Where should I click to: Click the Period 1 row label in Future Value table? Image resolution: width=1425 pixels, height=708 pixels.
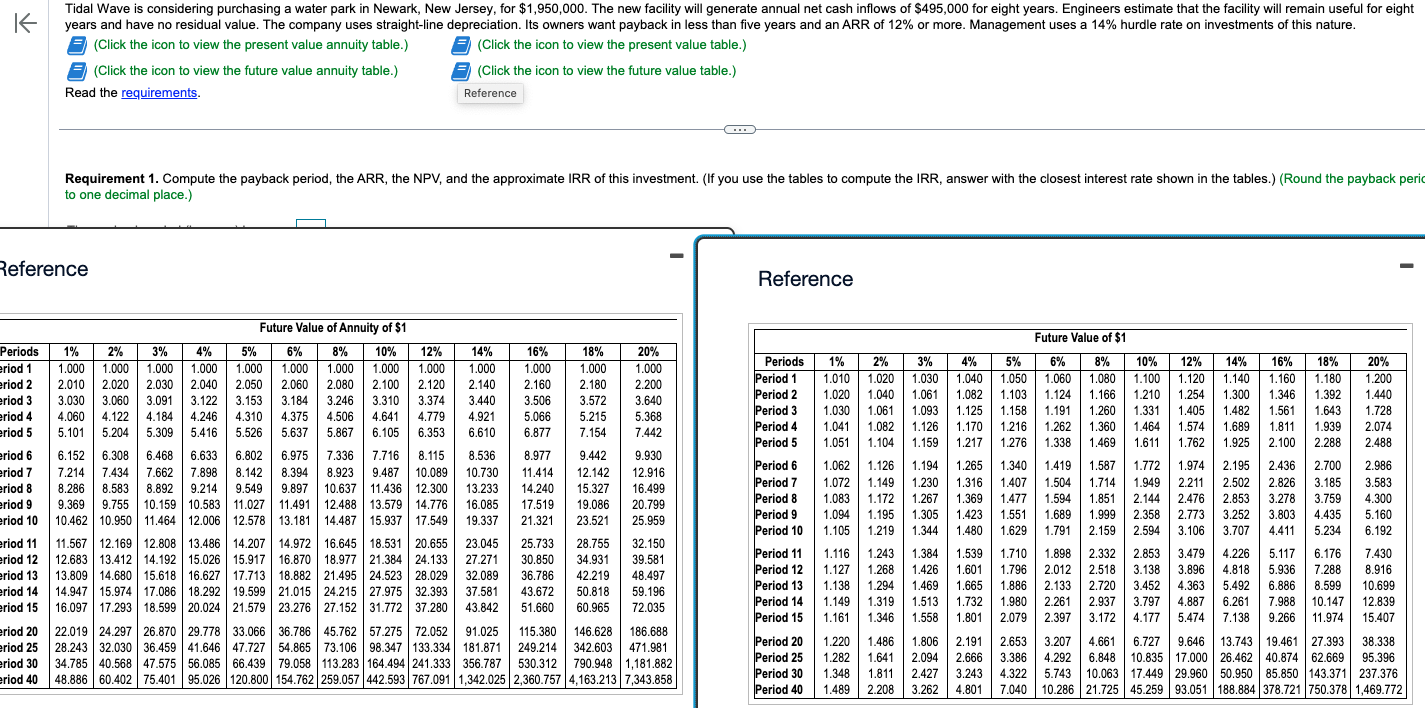tap(776, 376)
